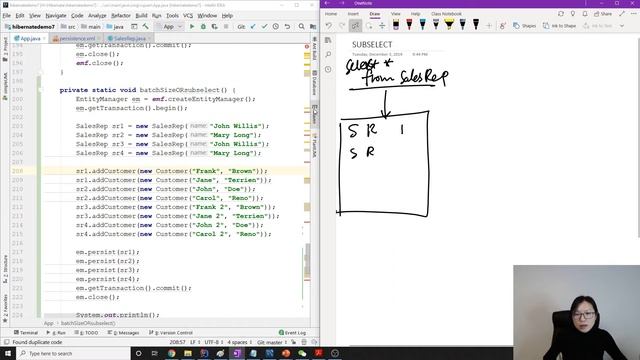The image size is (640, 360).
Task: Open File Explorer from taskbar
Action: click(x=188, y=353)
